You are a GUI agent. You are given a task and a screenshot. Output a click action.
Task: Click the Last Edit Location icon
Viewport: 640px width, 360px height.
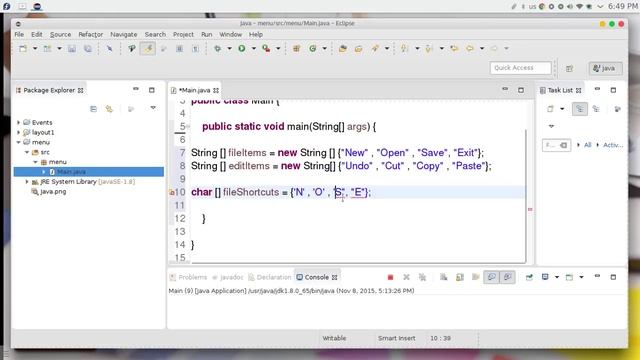tap(454, 49)
